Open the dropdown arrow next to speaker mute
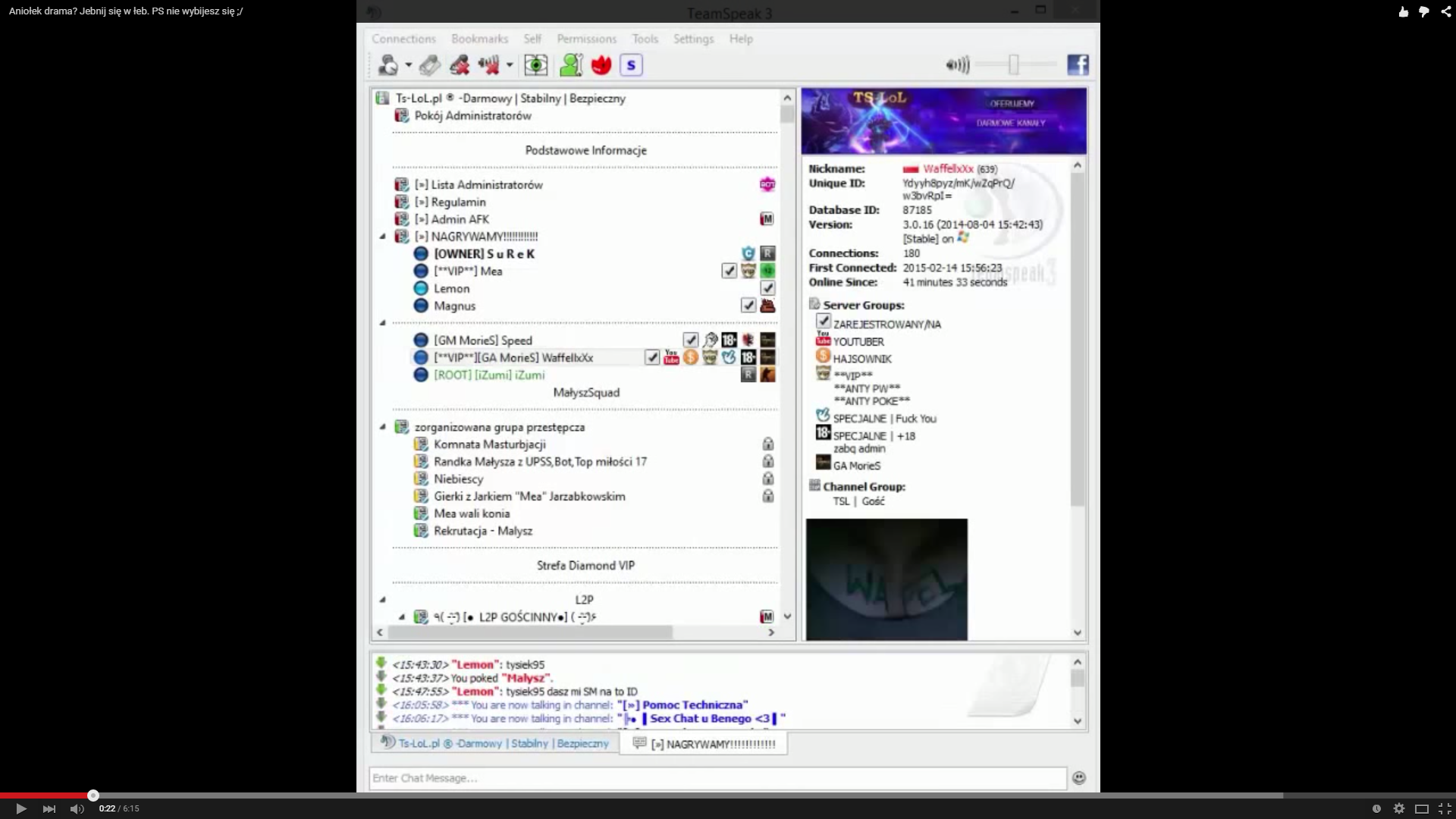Viewport: 1456px width, 819px height. [510, 65]
